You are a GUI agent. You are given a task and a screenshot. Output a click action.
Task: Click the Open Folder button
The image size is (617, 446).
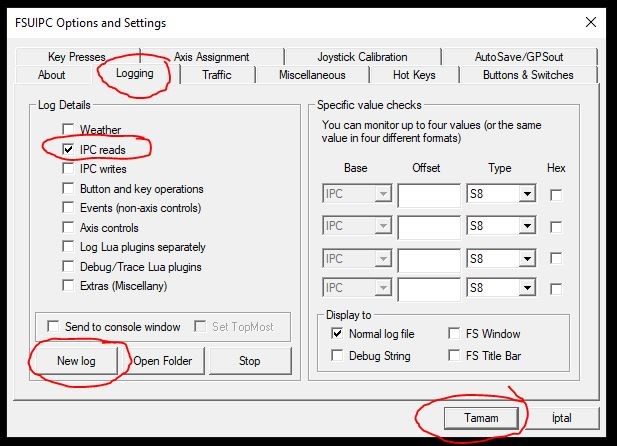[163, 361]
